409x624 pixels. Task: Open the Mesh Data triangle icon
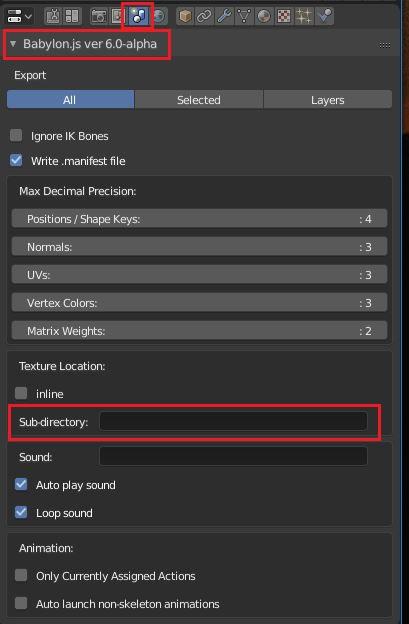[x=244, y=16]
